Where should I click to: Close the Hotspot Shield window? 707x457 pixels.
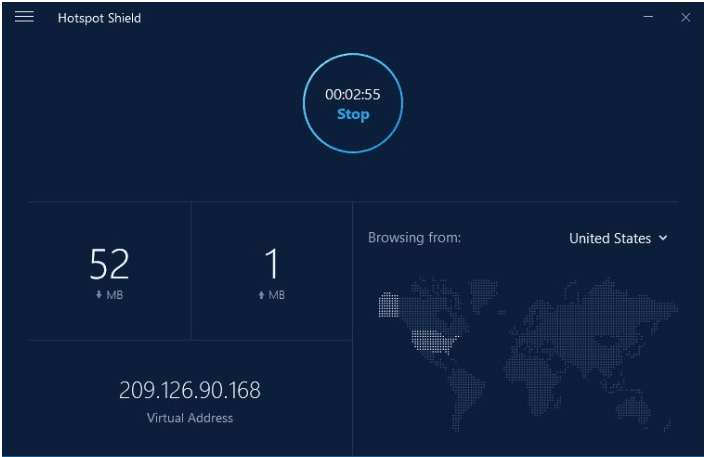click(685, 18)
